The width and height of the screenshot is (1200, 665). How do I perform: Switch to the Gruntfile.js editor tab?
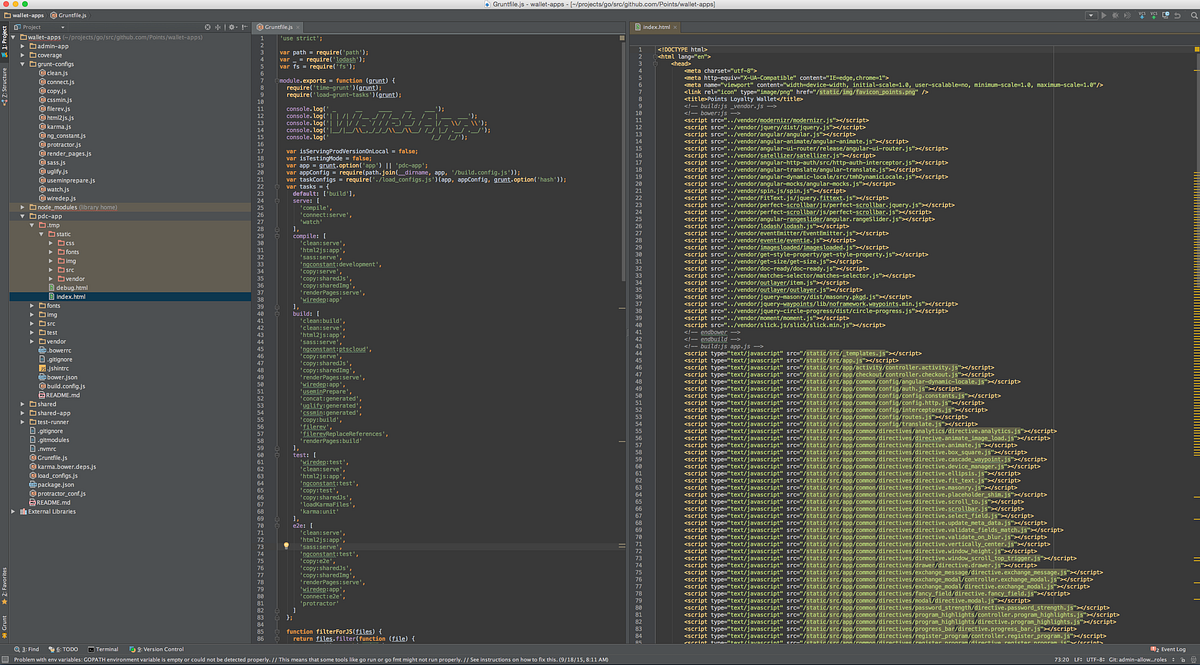coord(282,27)
